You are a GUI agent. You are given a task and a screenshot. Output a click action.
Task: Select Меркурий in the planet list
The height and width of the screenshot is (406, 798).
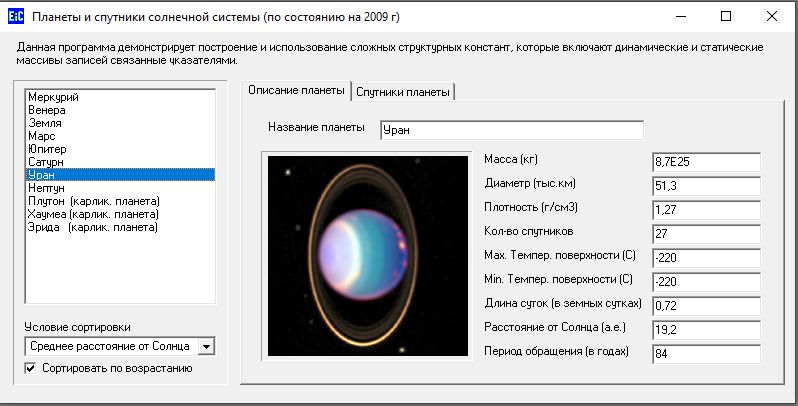pos(54,97)
